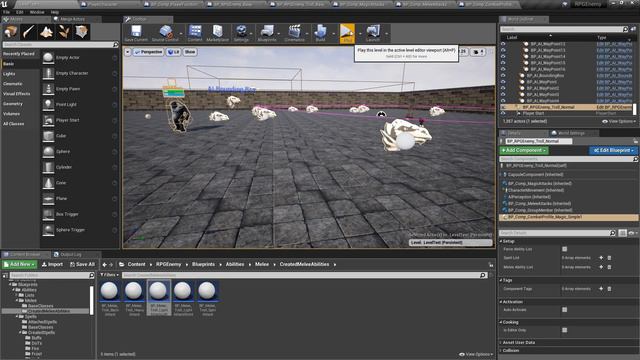Viewport: 640px width, 360px height.
Task: Click the Save All button
Action: pos(82,264)
